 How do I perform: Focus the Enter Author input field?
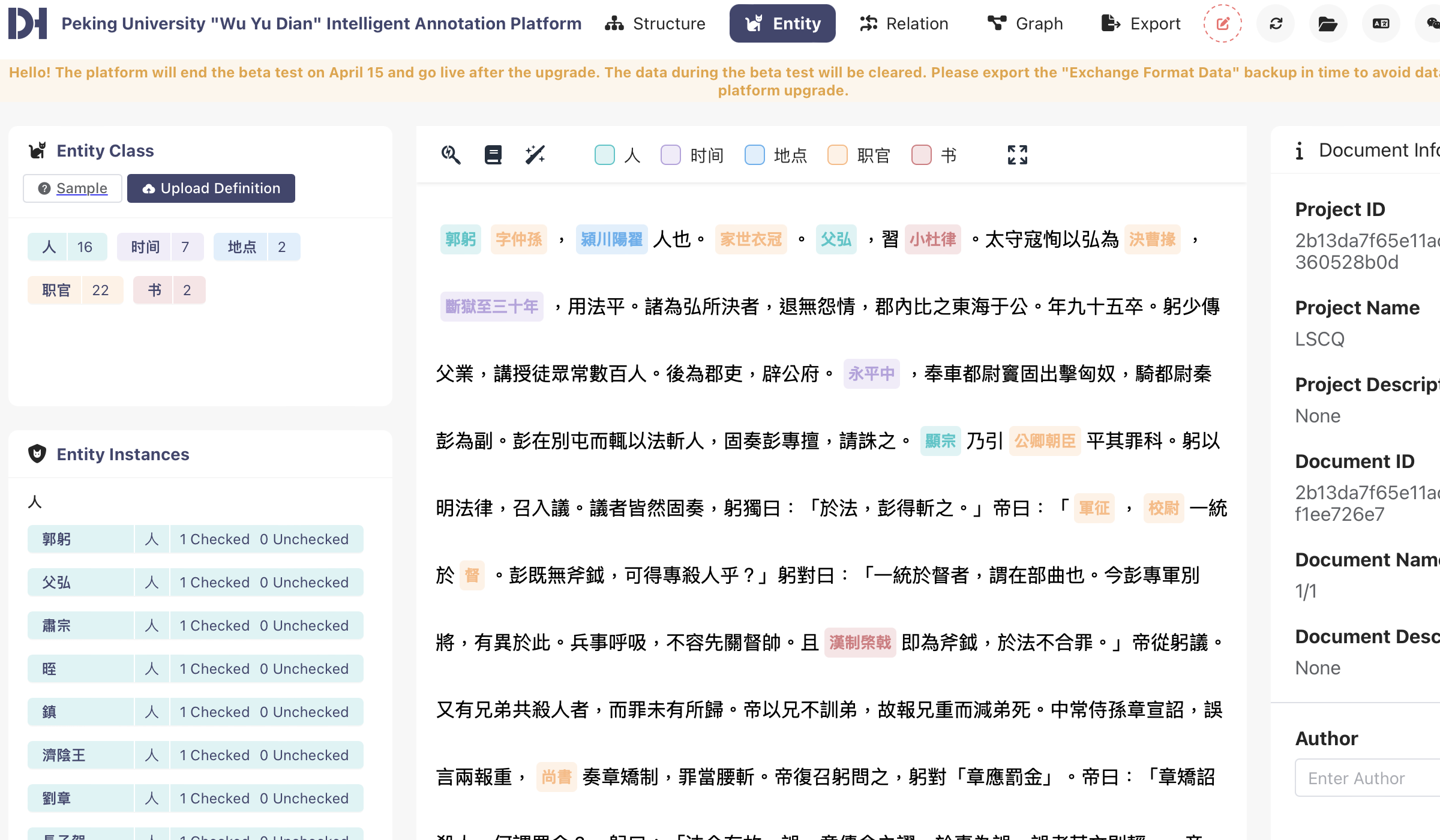(1368, 778)
